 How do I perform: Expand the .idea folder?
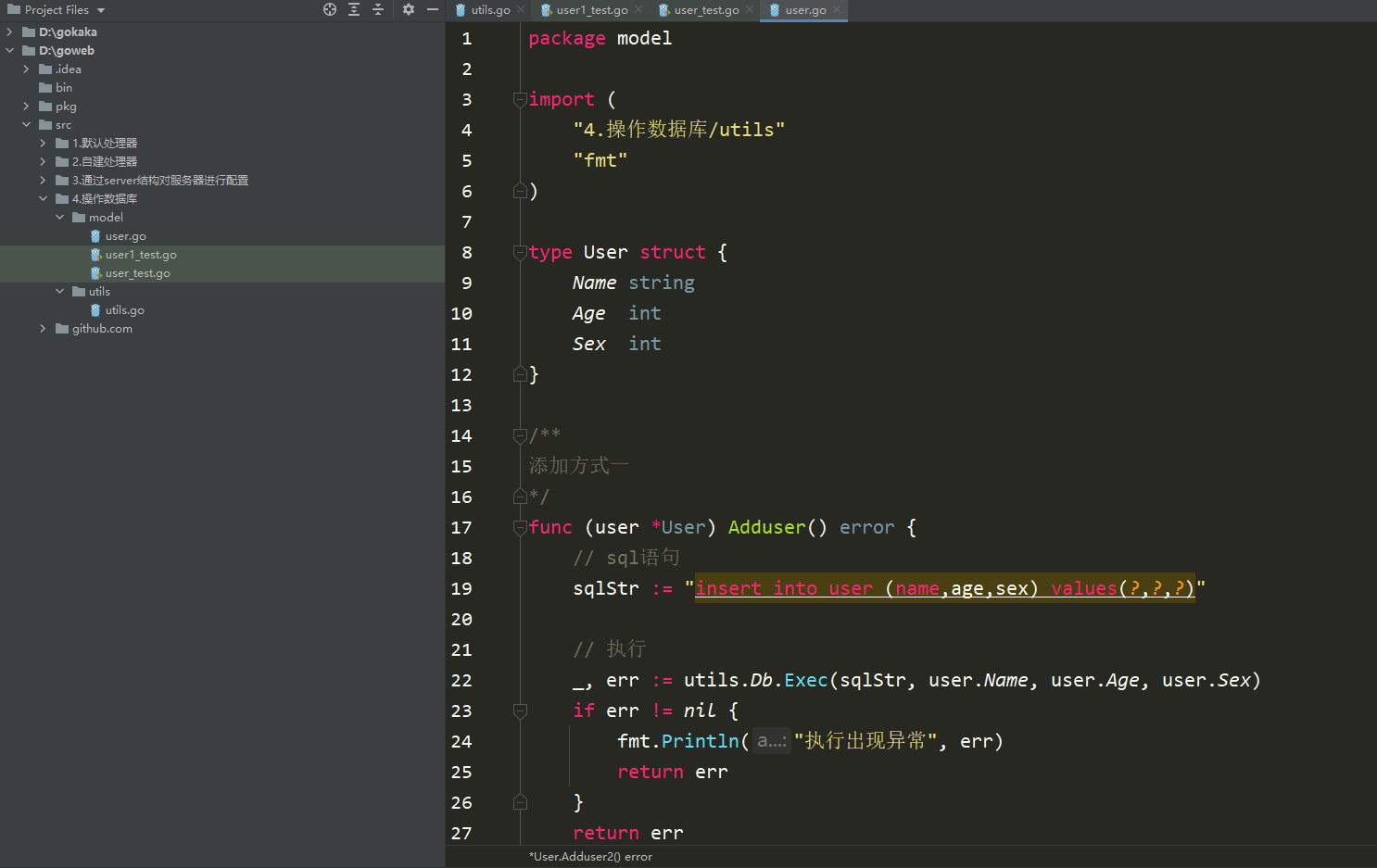pos(26,69)
